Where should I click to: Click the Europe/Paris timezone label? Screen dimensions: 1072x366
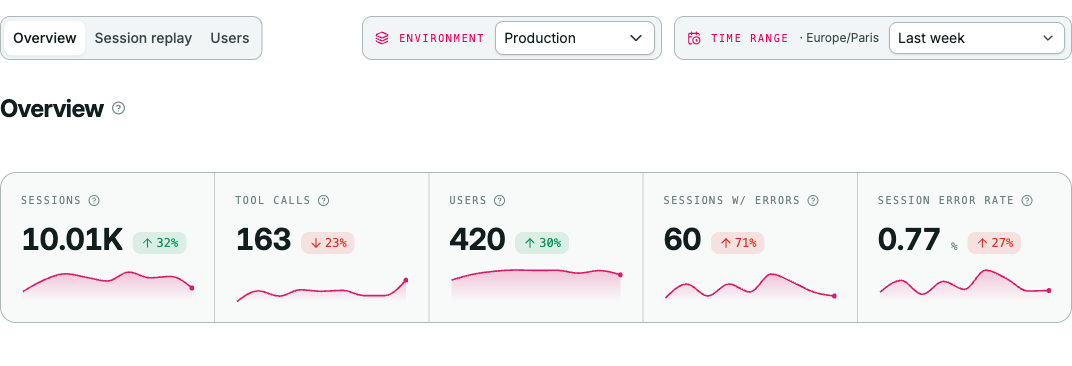842,38
